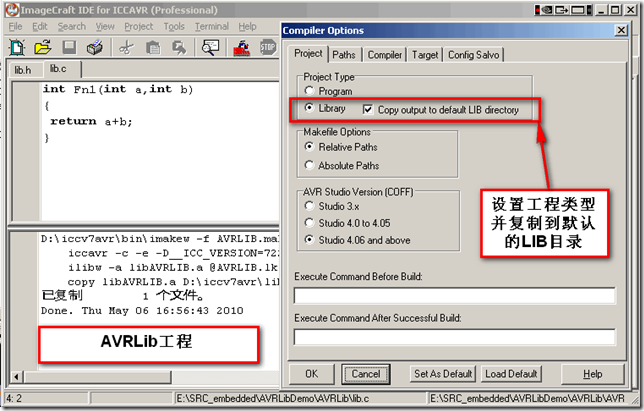Click the '4: 2' cursor position in status bar
Image resolution: width=644 pixels, height=411 pixels.
click(x=14, y=398)
